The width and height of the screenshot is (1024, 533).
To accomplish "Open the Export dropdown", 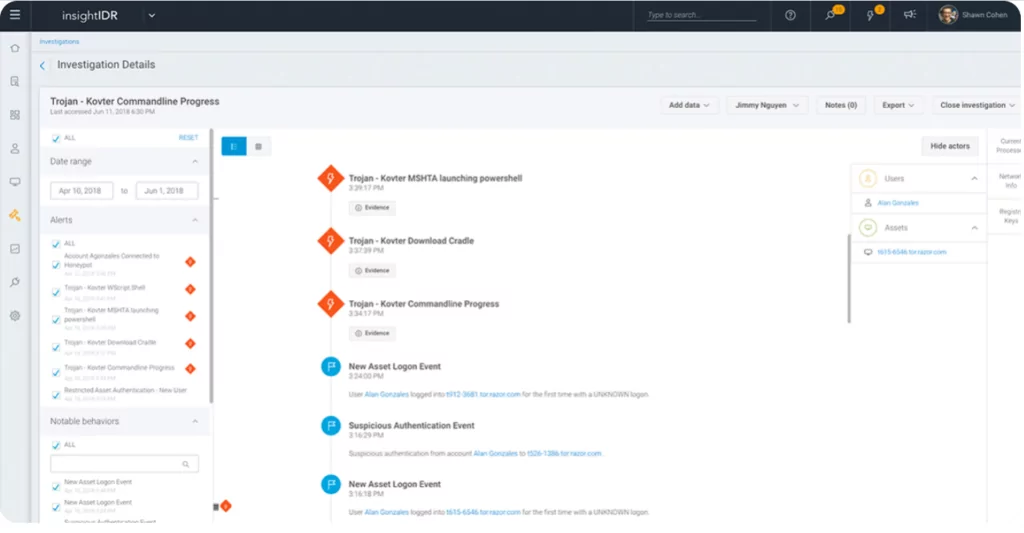I will coord(898,105).
